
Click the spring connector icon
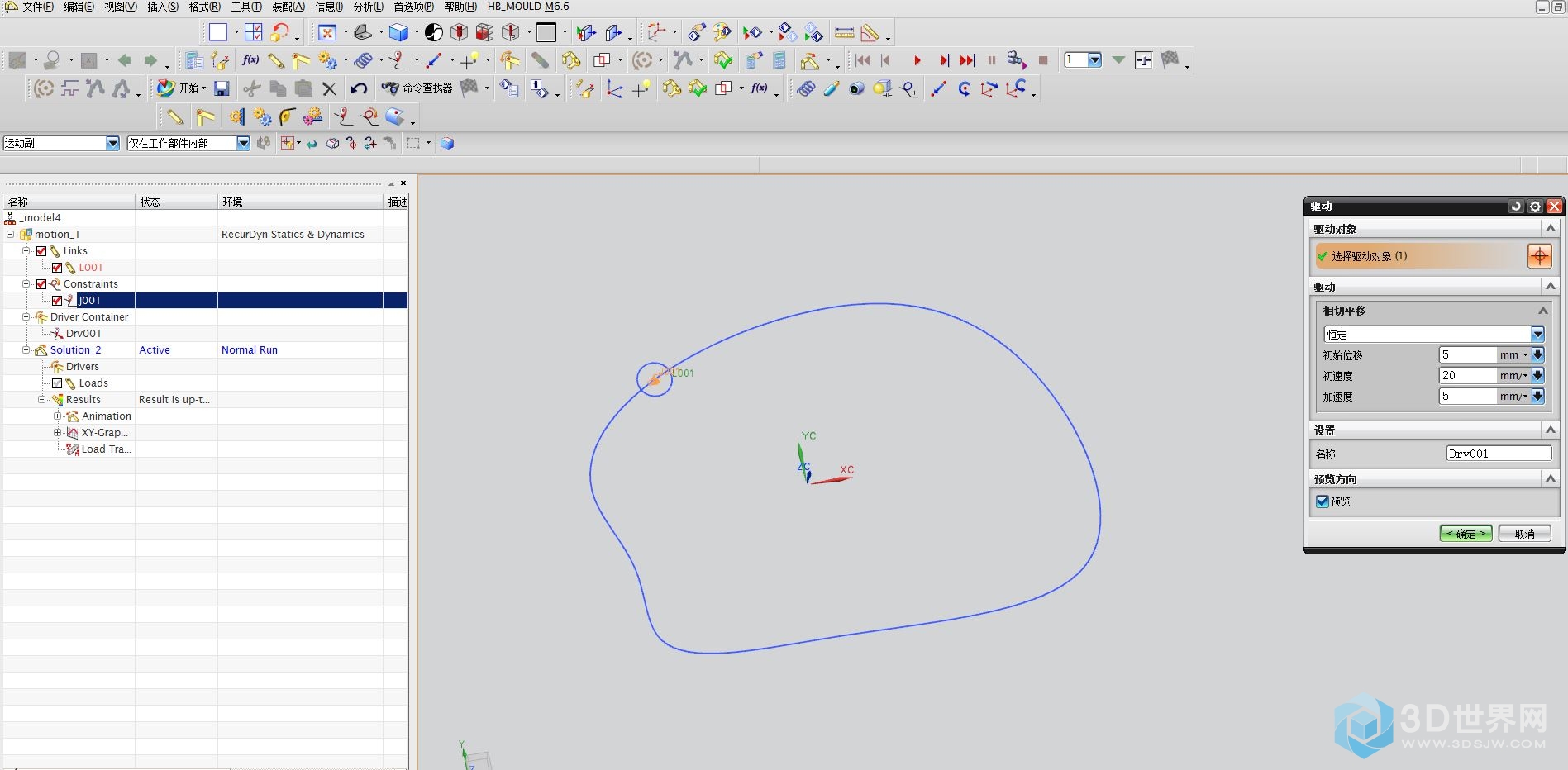point(364,60)
